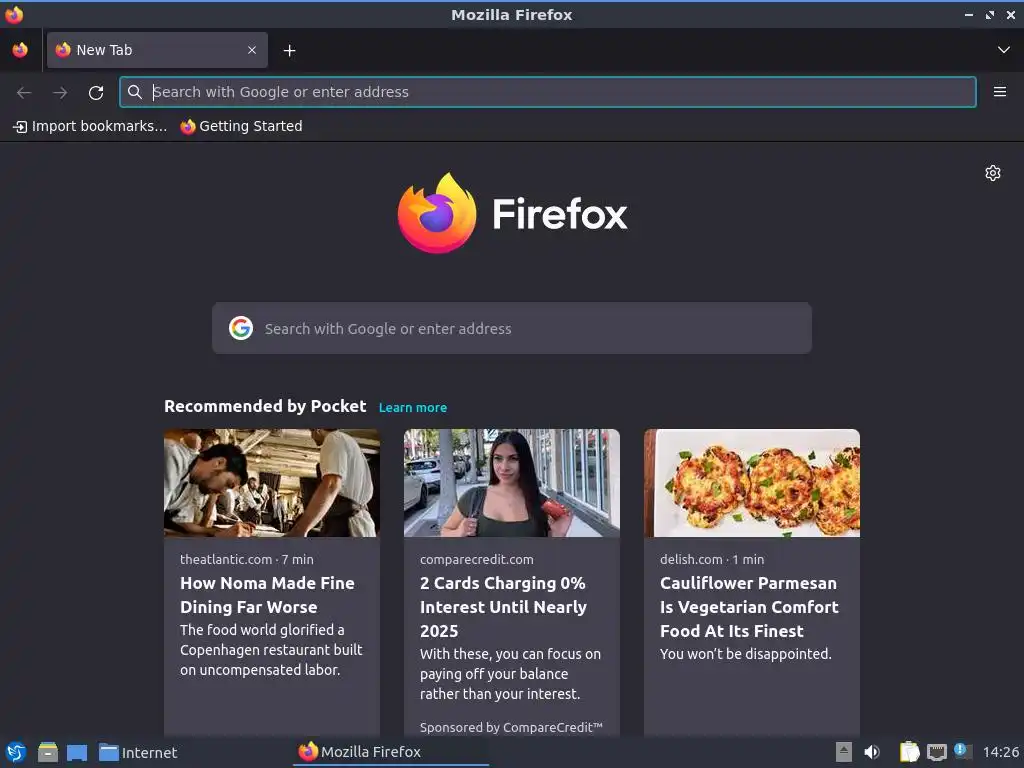Open the Noma restaurant article thumbnail
This screenshot has height=768, width=1024.
272,483
